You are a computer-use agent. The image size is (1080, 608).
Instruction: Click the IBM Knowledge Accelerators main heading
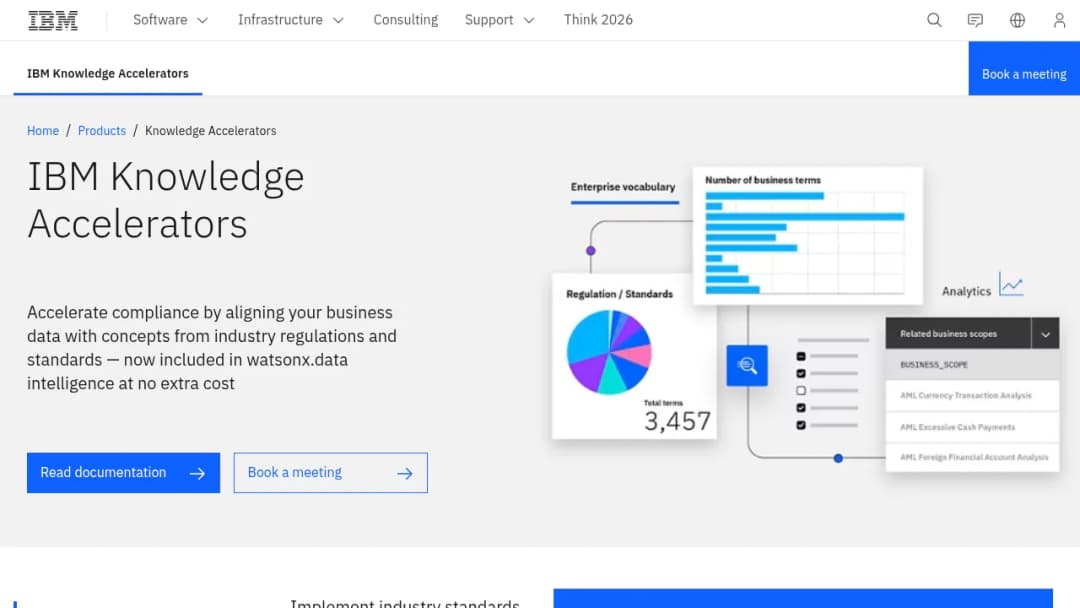[x=165, y=200]
